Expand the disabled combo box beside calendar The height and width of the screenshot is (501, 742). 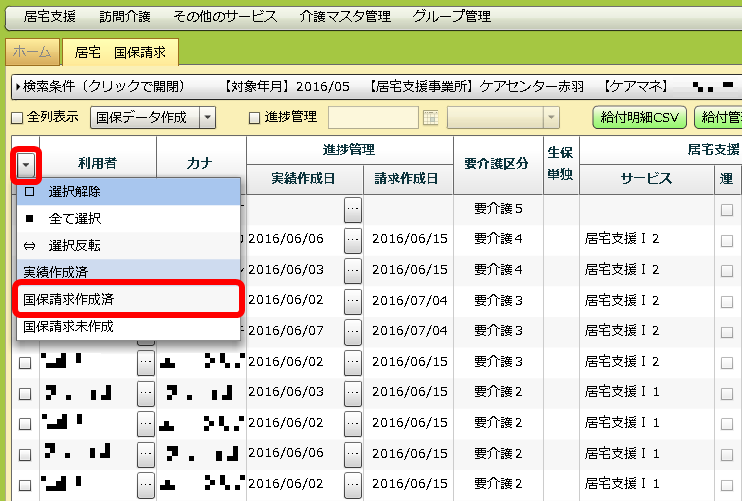[x=550, y=118]
